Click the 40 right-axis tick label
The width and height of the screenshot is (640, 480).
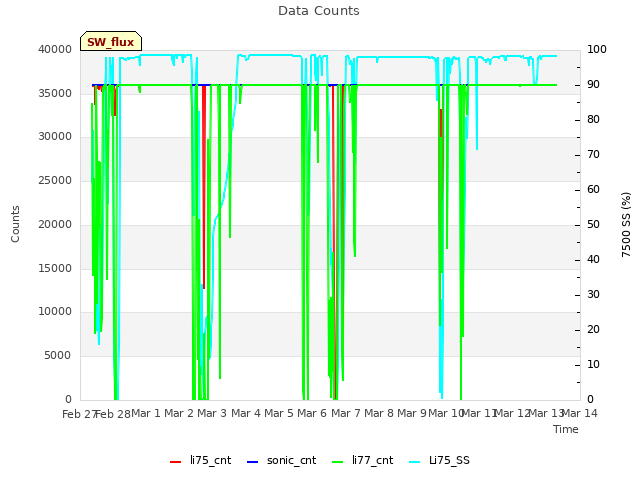tap(593, 259)
